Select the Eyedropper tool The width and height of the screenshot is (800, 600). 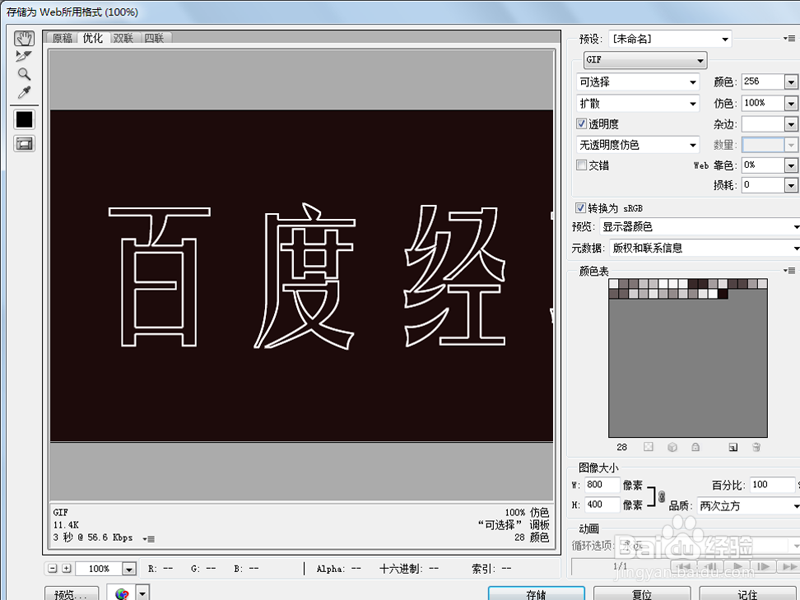tap(24, 92)
